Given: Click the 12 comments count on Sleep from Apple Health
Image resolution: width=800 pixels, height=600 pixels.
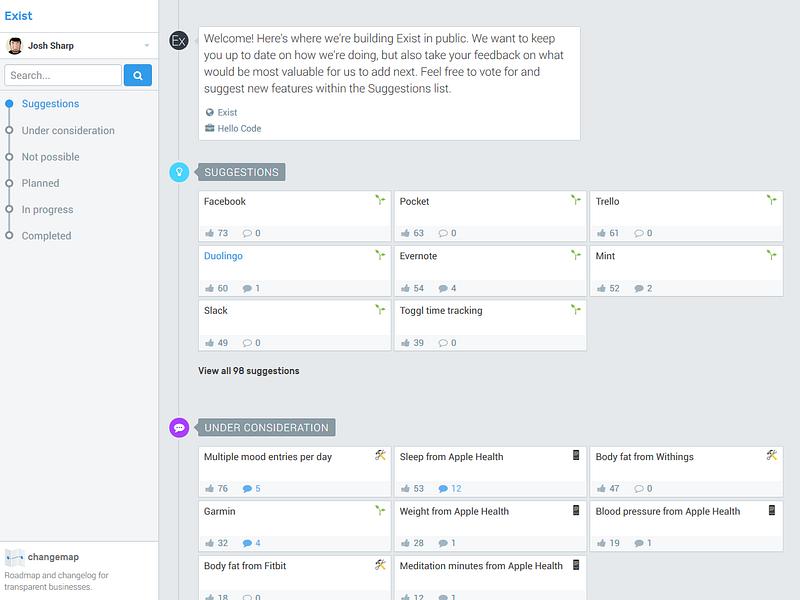Looking at the screenshot, I should coord(456,489).
